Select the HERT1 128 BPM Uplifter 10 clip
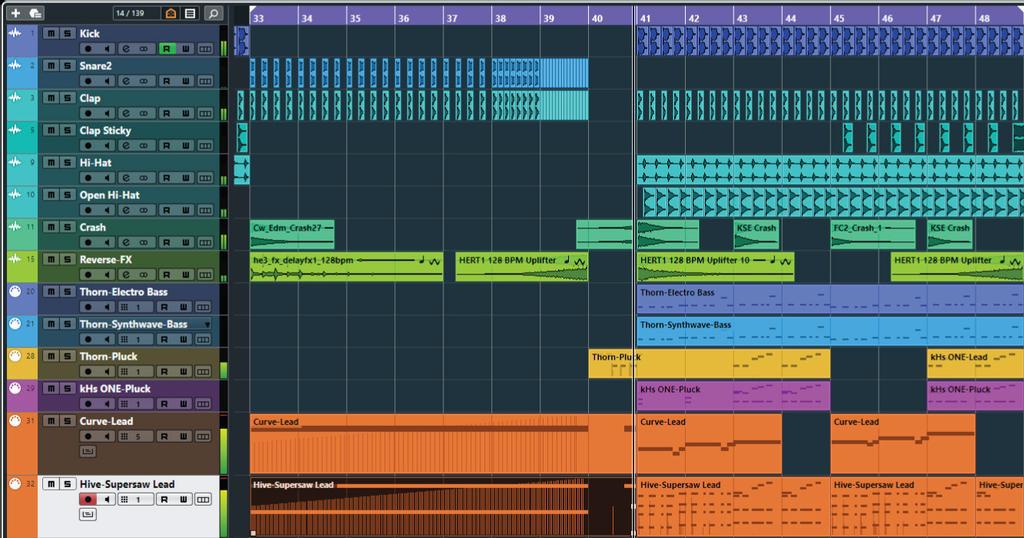This screenshot has width=1024, height=538. tap(715, 267)
